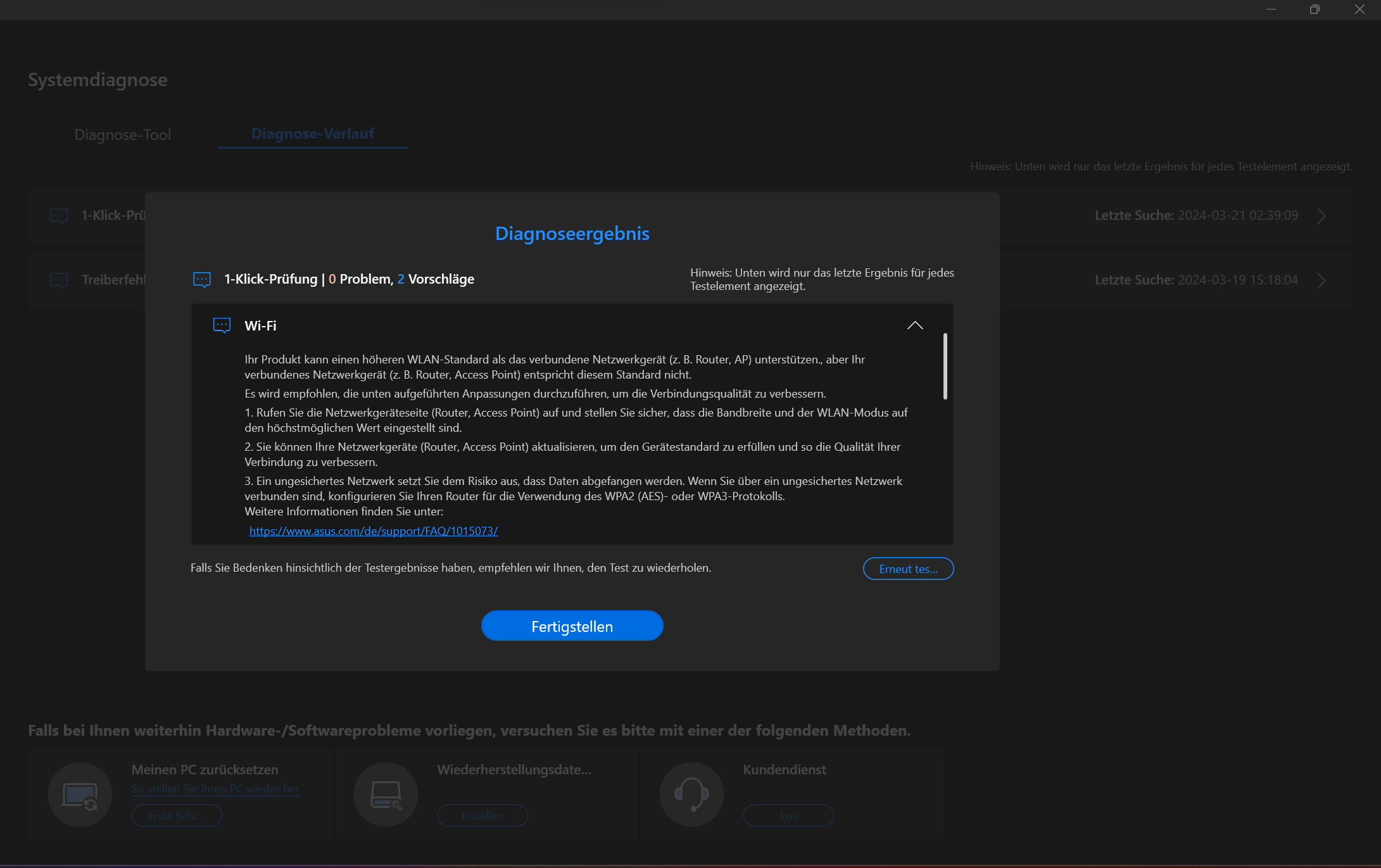Select the Diagnose-Verlauf tab
The image size is (1381, 868).
(x=313, y=134)
